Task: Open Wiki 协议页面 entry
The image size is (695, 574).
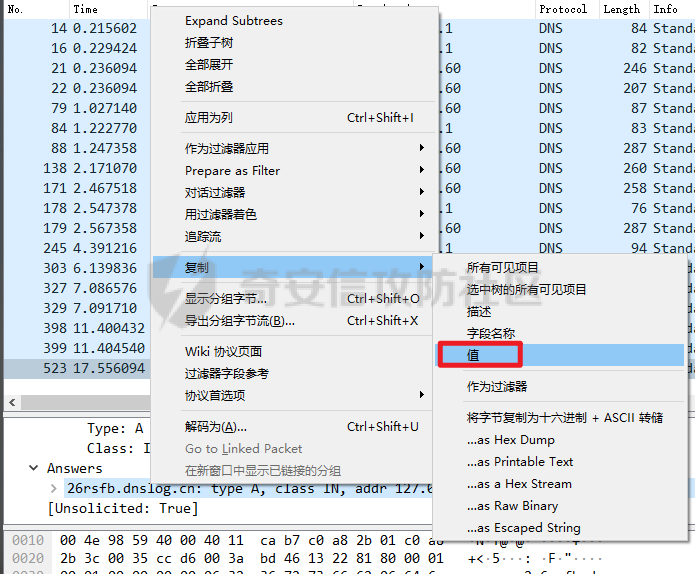Action: (x=223, y=351)
